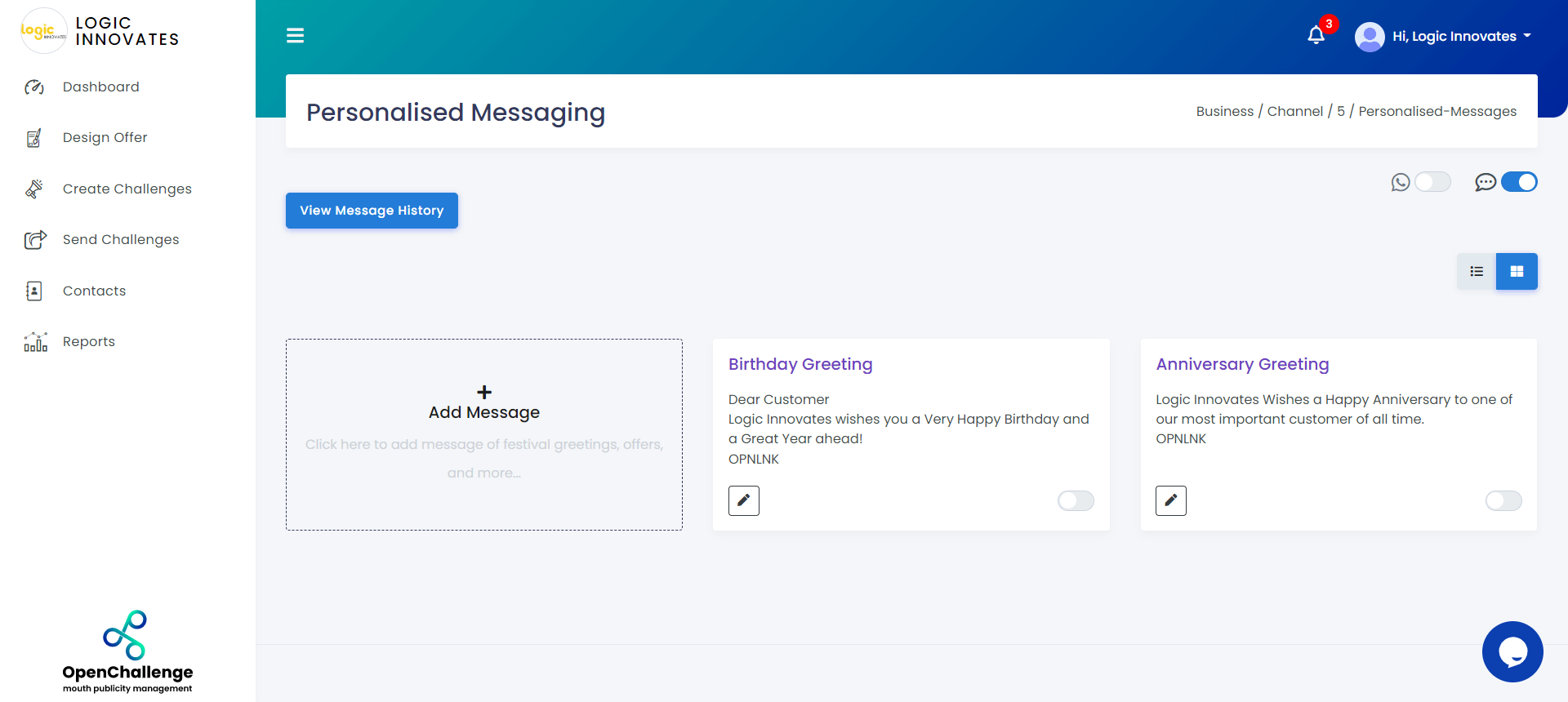1568x702 pixels.
Task: Click the Personalised Messaging heading
Action: (x=456, y=112)
